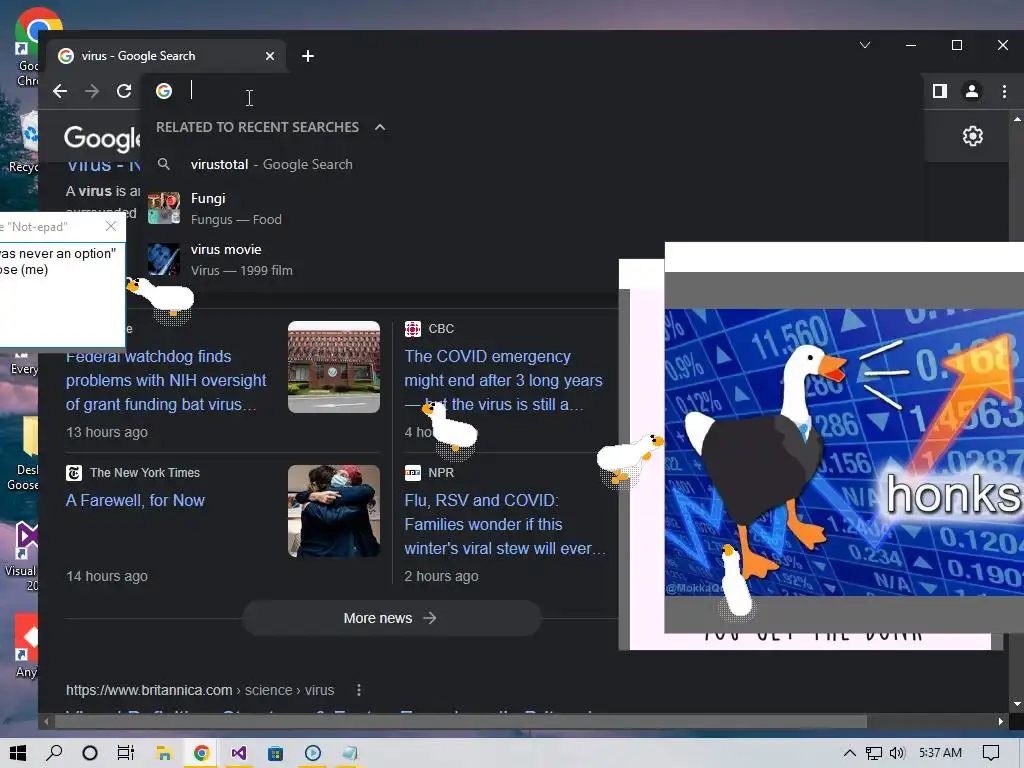Toggle Chrome side panel icon
Screen dimensions: 1024x768
pyautogui.click(x=940, y=91)
